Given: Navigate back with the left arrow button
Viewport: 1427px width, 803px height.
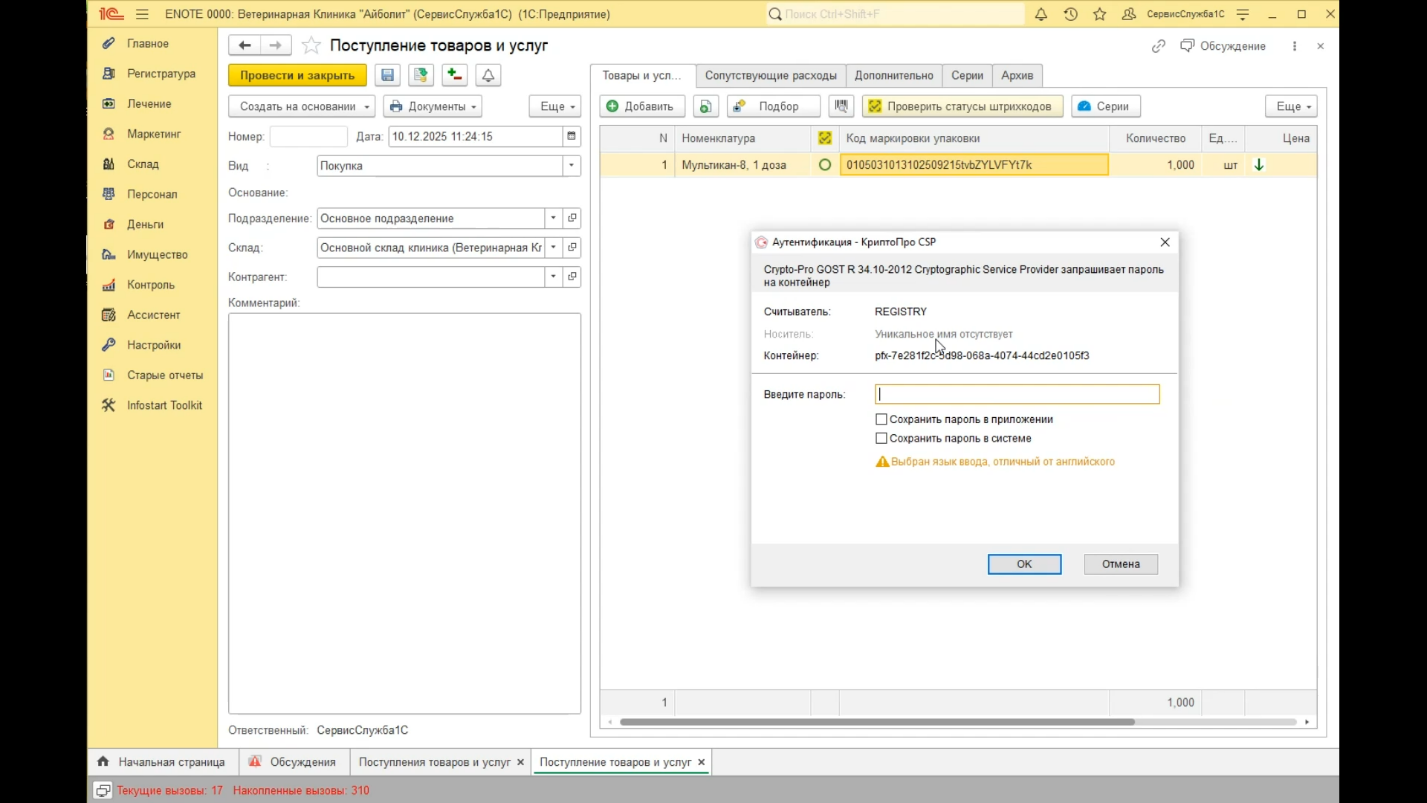Looking at the screenshot, I should click(x=245, y=46).
